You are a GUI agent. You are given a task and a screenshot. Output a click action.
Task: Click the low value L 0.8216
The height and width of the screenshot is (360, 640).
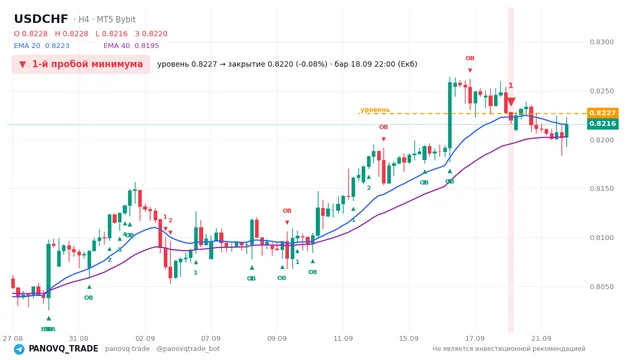pyautogui.click(x=111, y=34)
